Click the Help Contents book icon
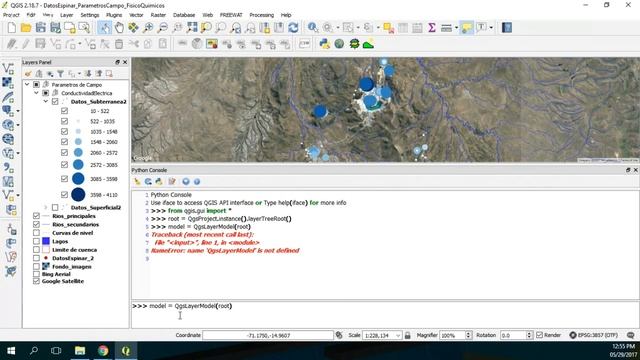The image size is (640, 360). (x=507, y=28)
